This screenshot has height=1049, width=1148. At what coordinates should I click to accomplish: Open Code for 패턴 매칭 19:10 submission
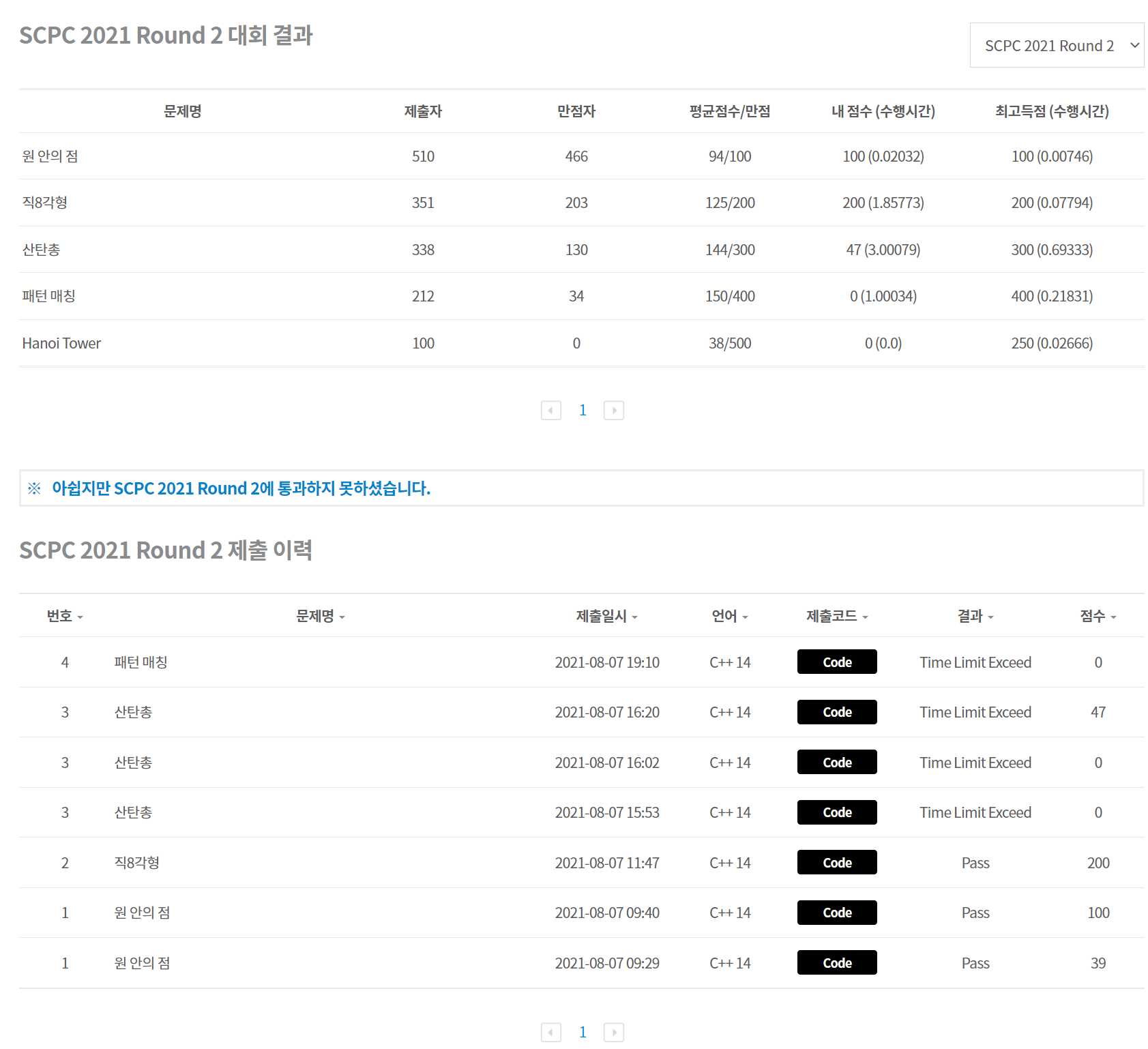[x=837, y=662]
